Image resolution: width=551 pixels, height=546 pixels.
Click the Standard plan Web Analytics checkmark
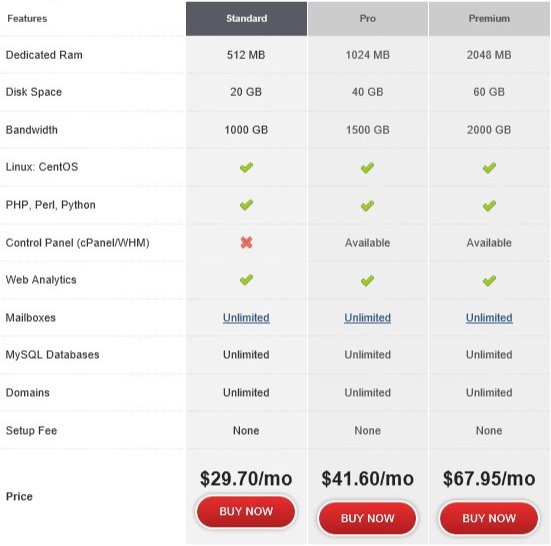coord(246,280)
